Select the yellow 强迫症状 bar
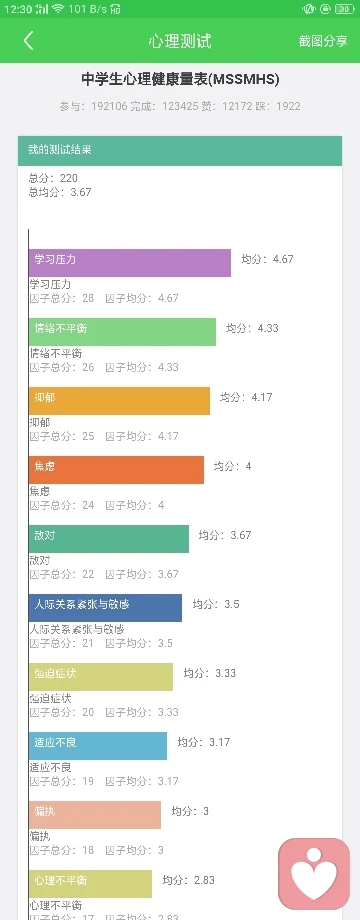This screenshot has width=360, height=920. [101, 677]
